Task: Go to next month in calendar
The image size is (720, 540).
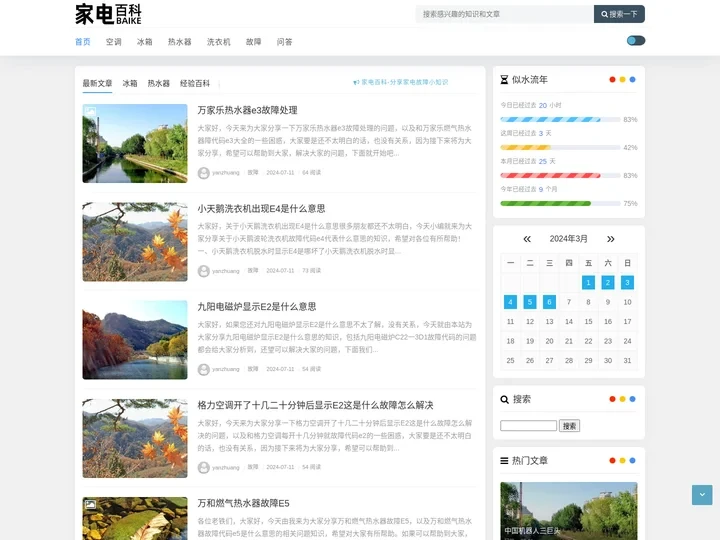Action: coord(611,239)
